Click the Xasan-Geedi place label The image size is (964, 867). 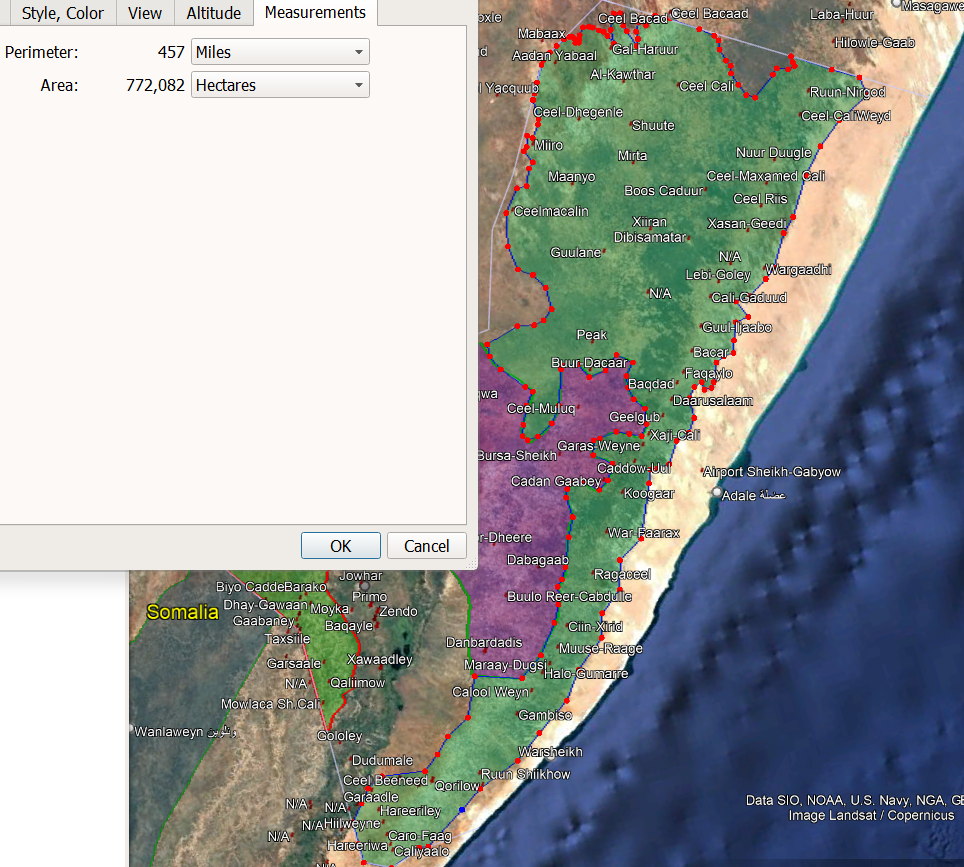pos(746,223)
